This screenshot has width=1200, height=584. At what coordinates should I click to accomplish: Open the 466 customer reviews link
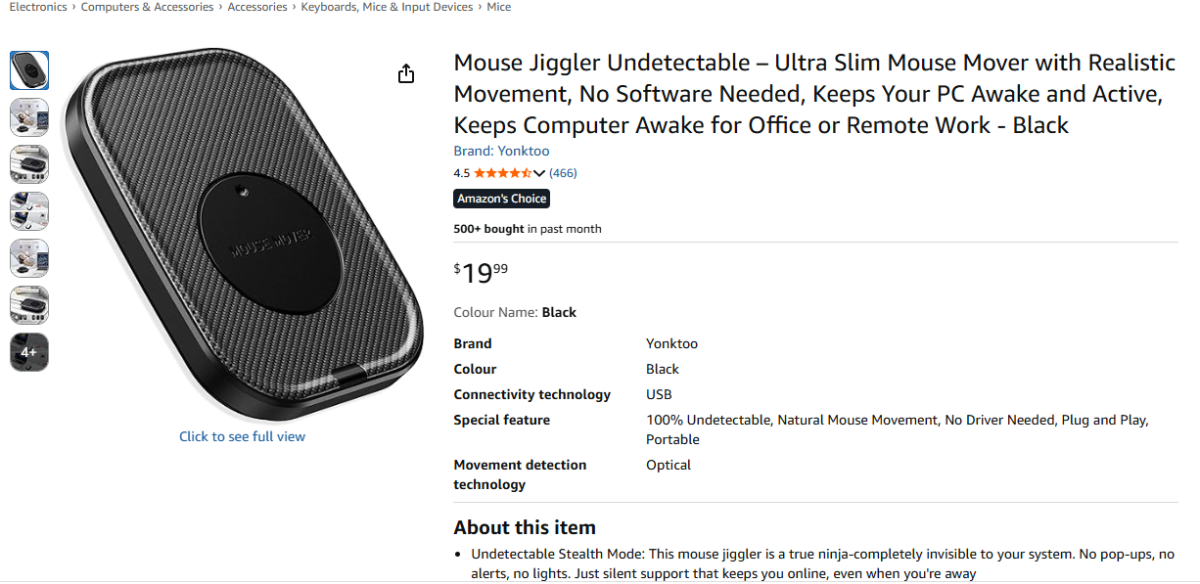point(563,173)
